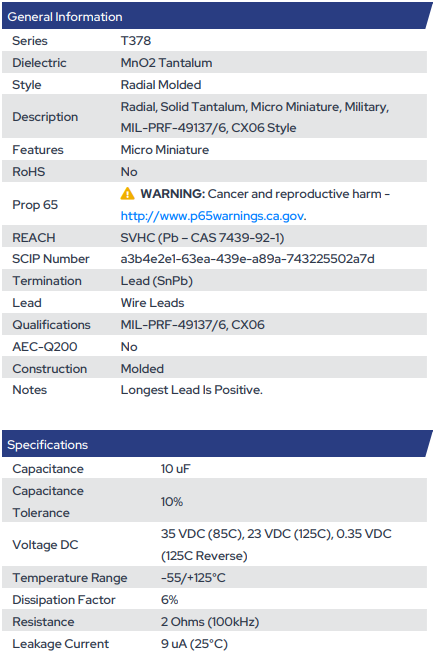This screenshot has height=659, width=433.
Task: Select the Longest Lead Is Positive note
Action: click(x=192, y=390)
